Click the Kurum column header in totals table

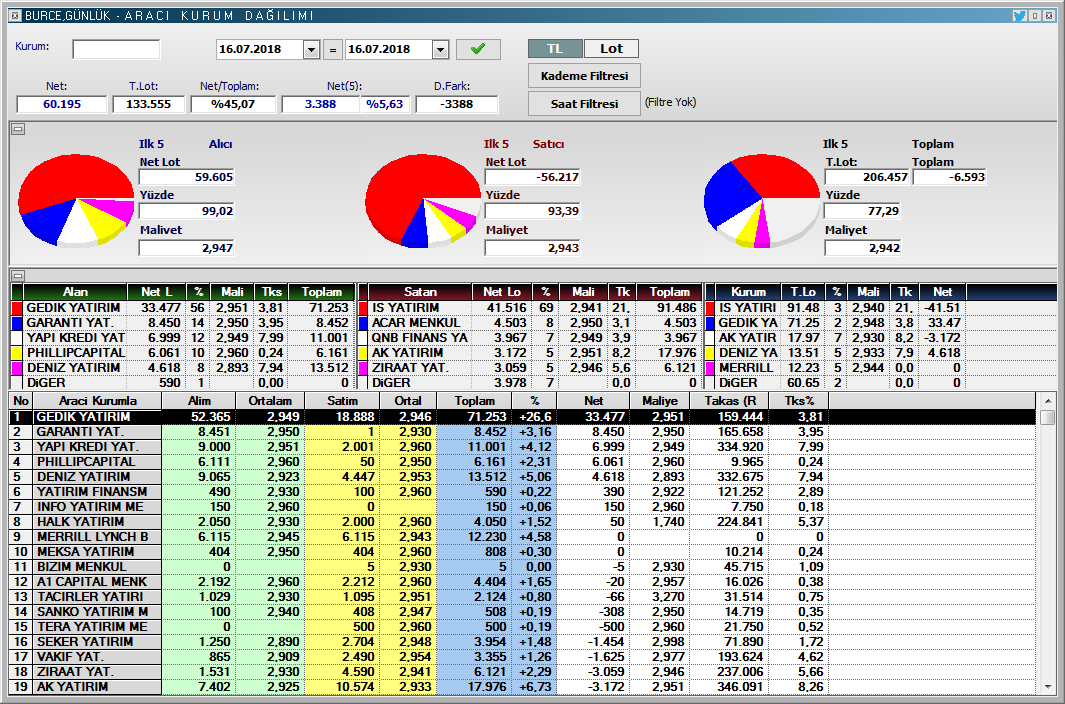[748, 292]
